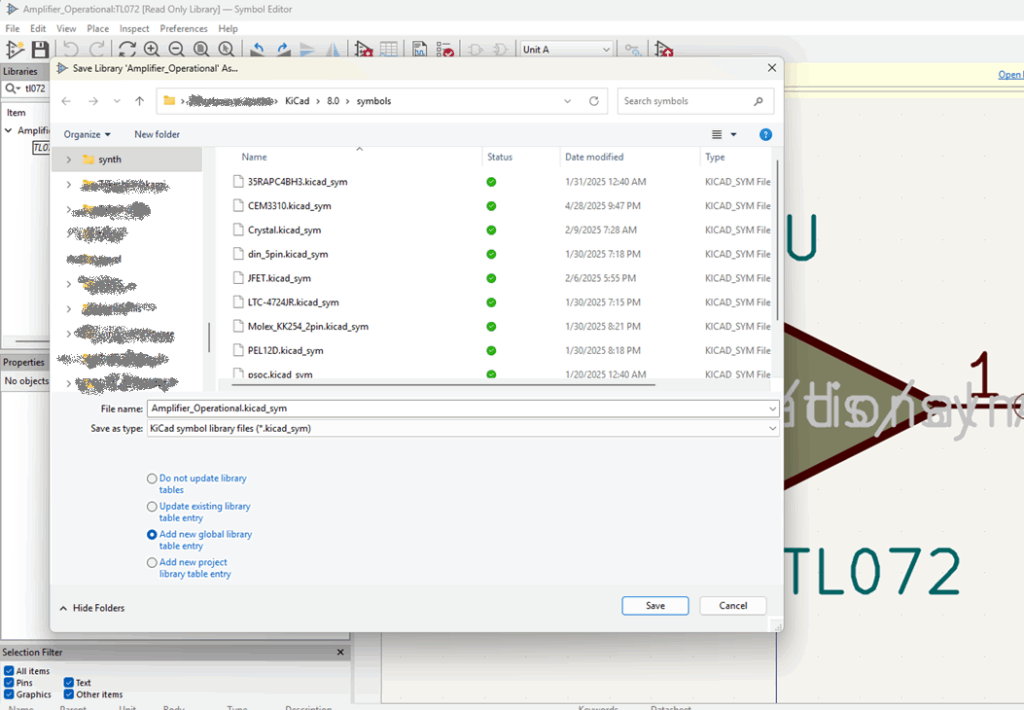Toggle Pins checkbox in Selection Filter
The width and height of the screenshot is (1024, 710).
coord(9,683)
